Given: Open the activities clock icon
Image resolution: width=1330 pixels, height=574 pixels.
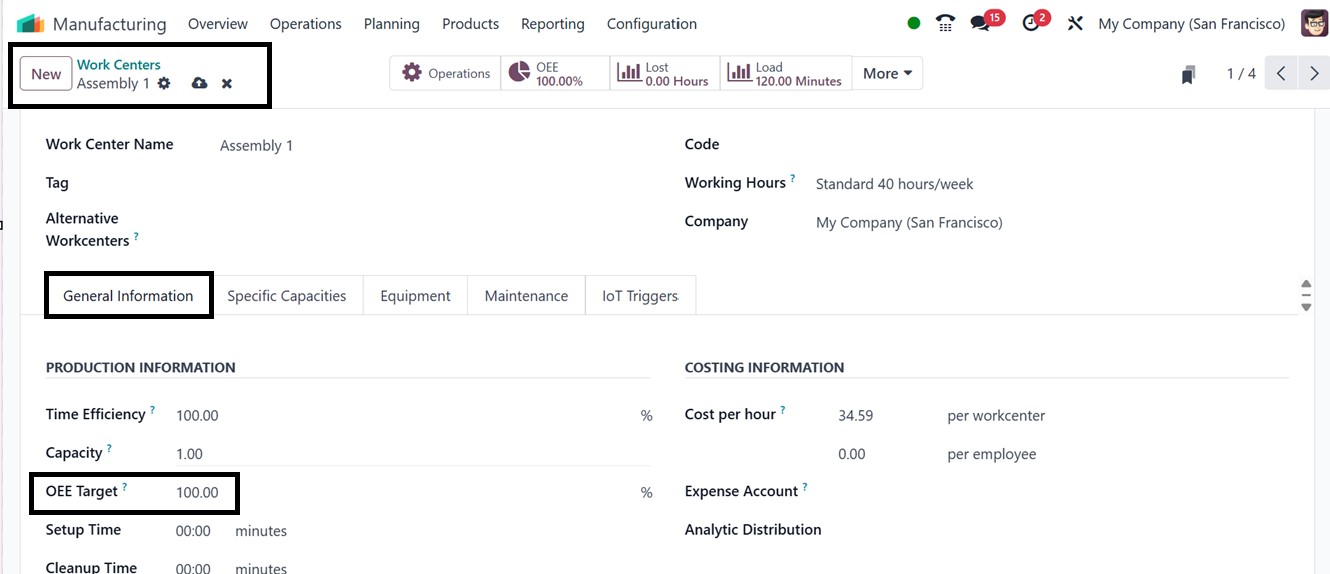Looking at the screenshot, I should tap(1032, 23).
